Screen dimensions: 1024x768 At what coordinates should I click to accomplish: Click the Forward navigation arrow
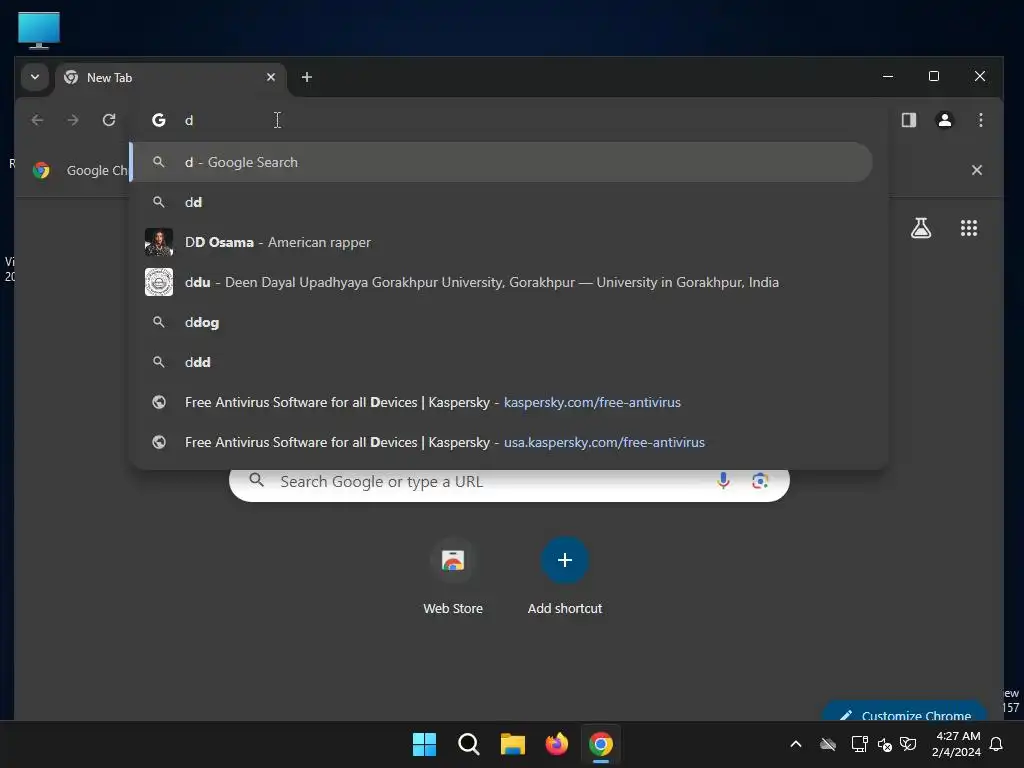click(x=73, y=120)
